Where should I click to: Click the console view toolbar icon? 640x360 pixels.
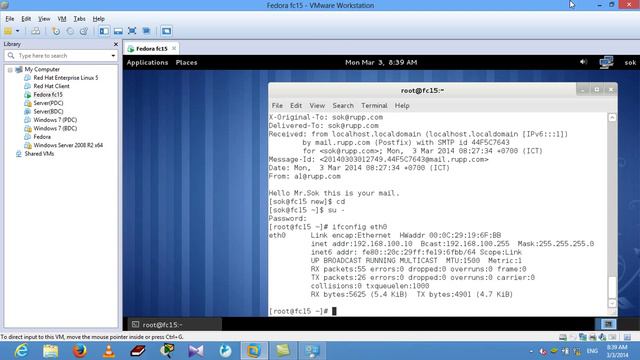click(166, 31)
